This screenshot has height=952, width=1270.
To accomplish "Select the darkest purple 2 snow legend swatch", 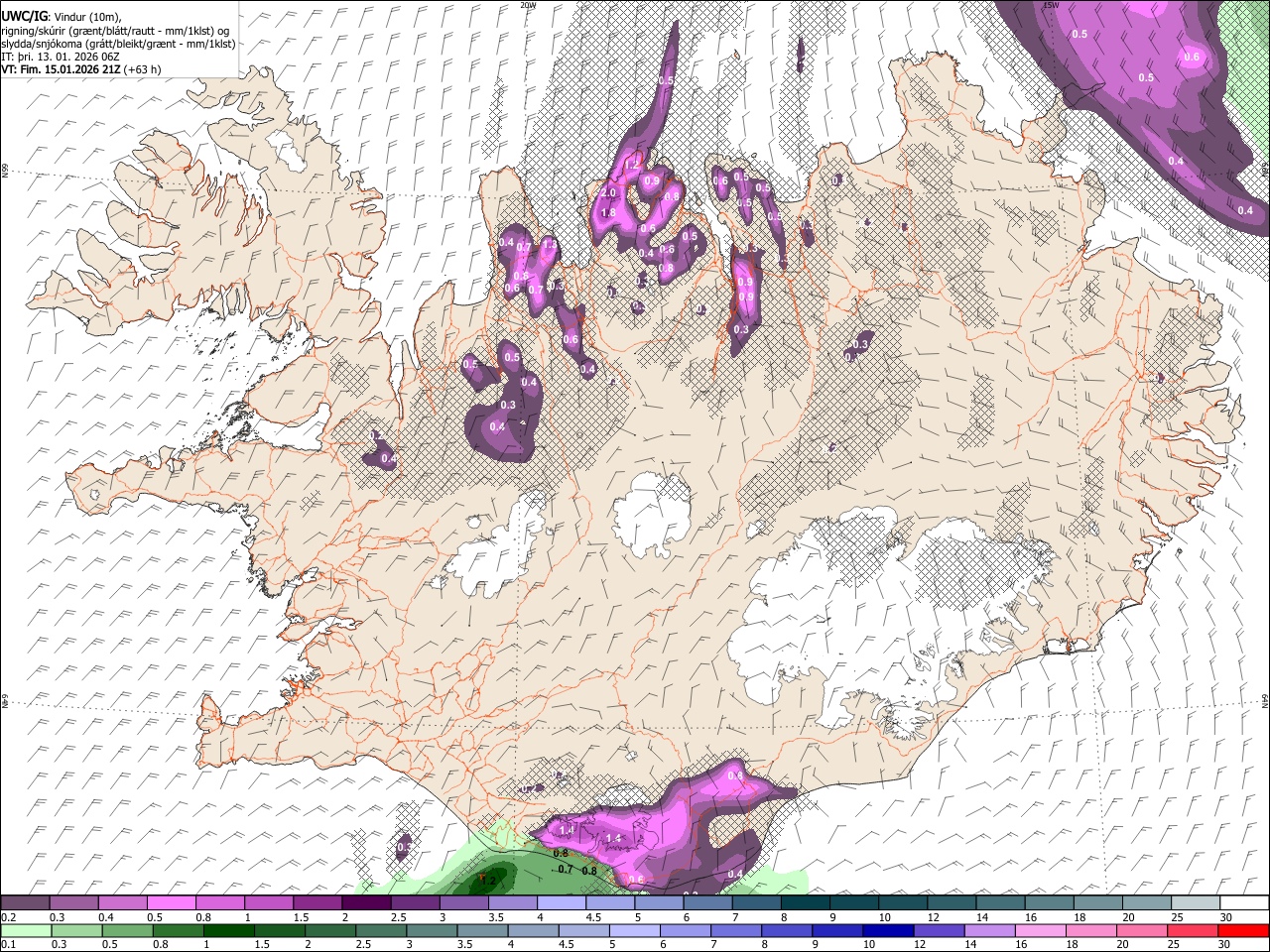I will (x=366, y=903).
